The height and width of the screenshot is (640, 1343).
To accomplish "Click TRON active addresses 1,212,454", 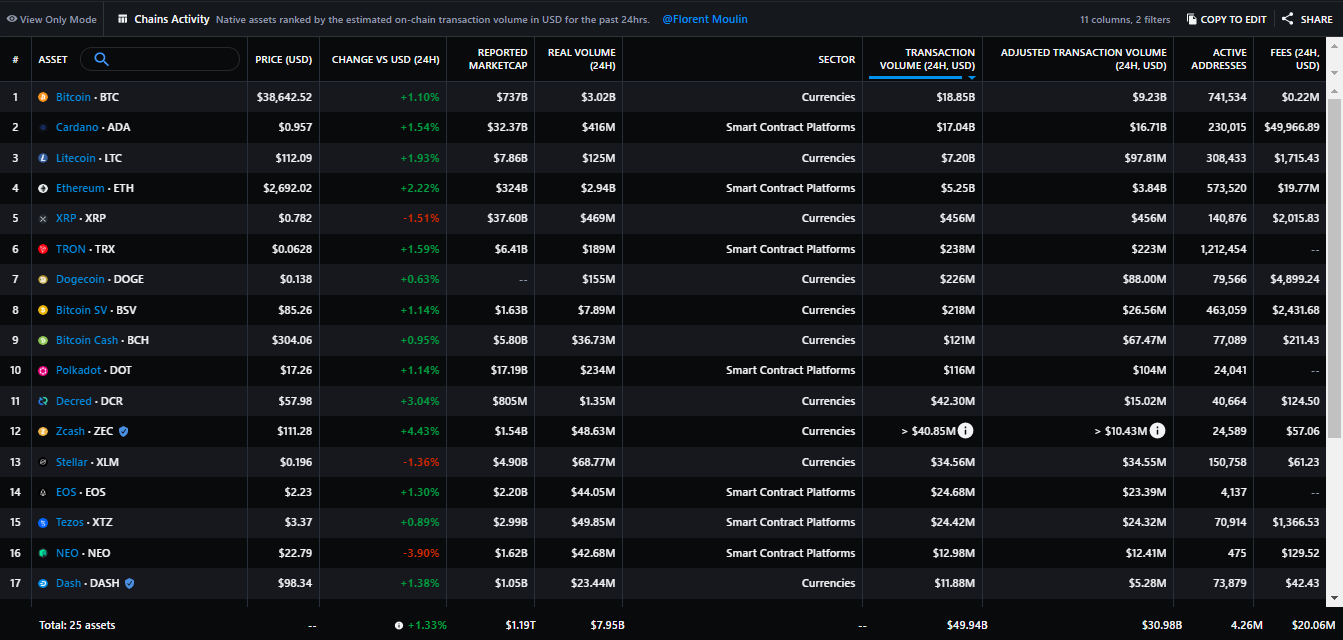I will 1223,249.
